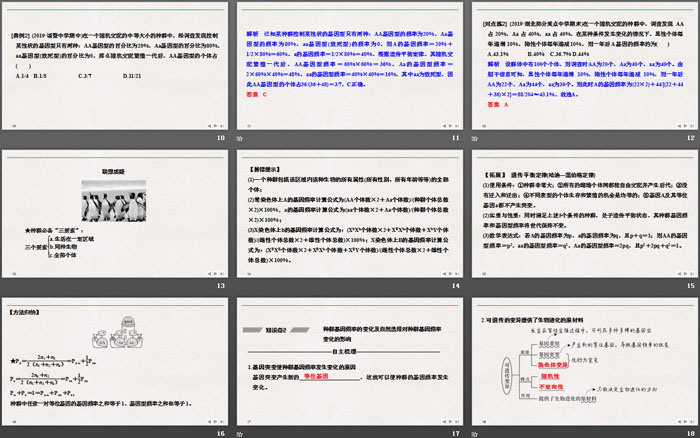
Task: Click the slide number 14 label
Action: coord(455,285)
